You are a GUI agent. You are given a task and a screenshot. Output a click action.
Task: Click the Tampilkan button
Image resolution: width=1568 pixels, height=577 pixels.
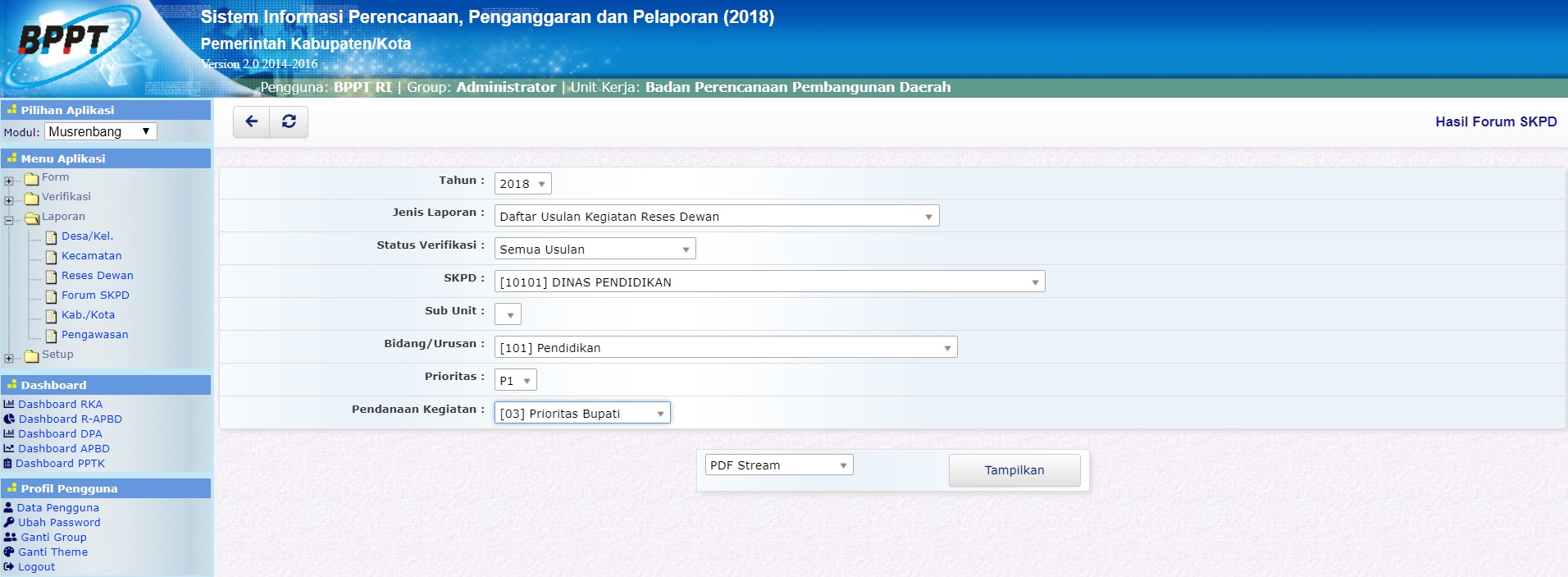pyautogui.click(x=1014, y=470)
